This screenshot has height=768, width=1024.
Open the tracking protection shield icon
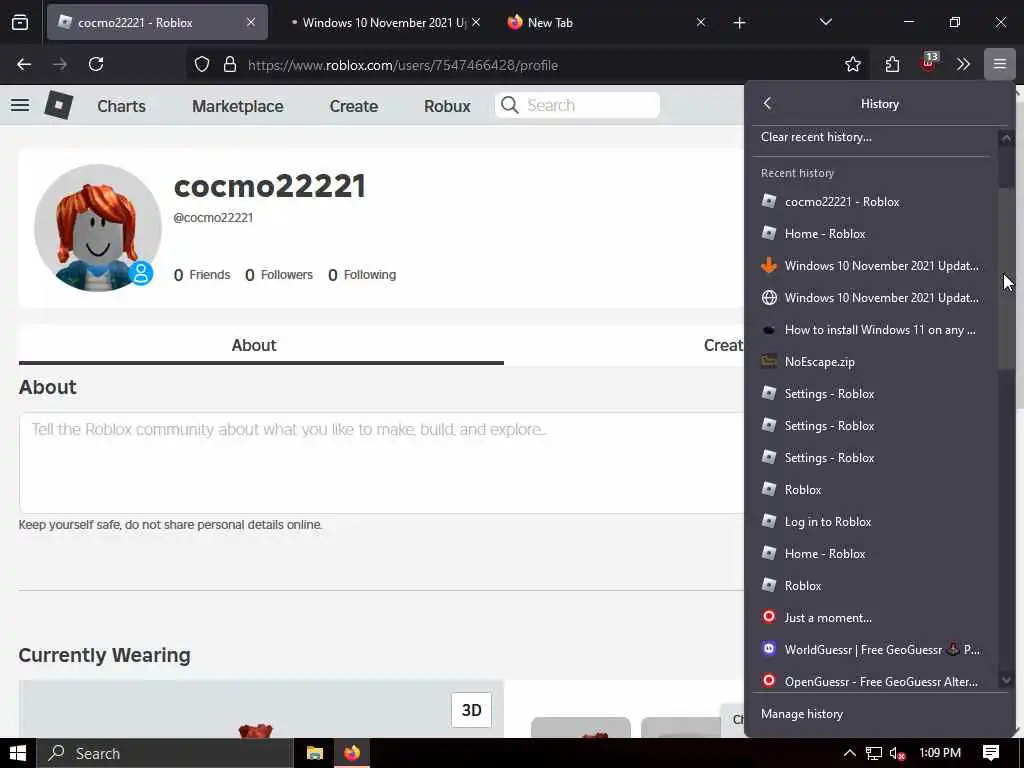[x=202, y=65]
